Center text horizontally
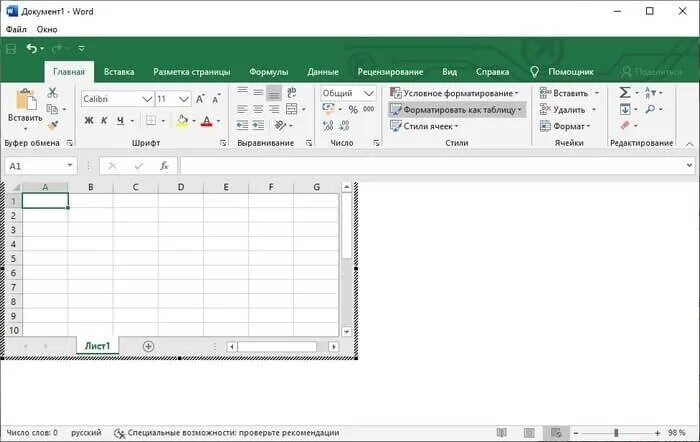700x442 pixels. coord(258,109)
